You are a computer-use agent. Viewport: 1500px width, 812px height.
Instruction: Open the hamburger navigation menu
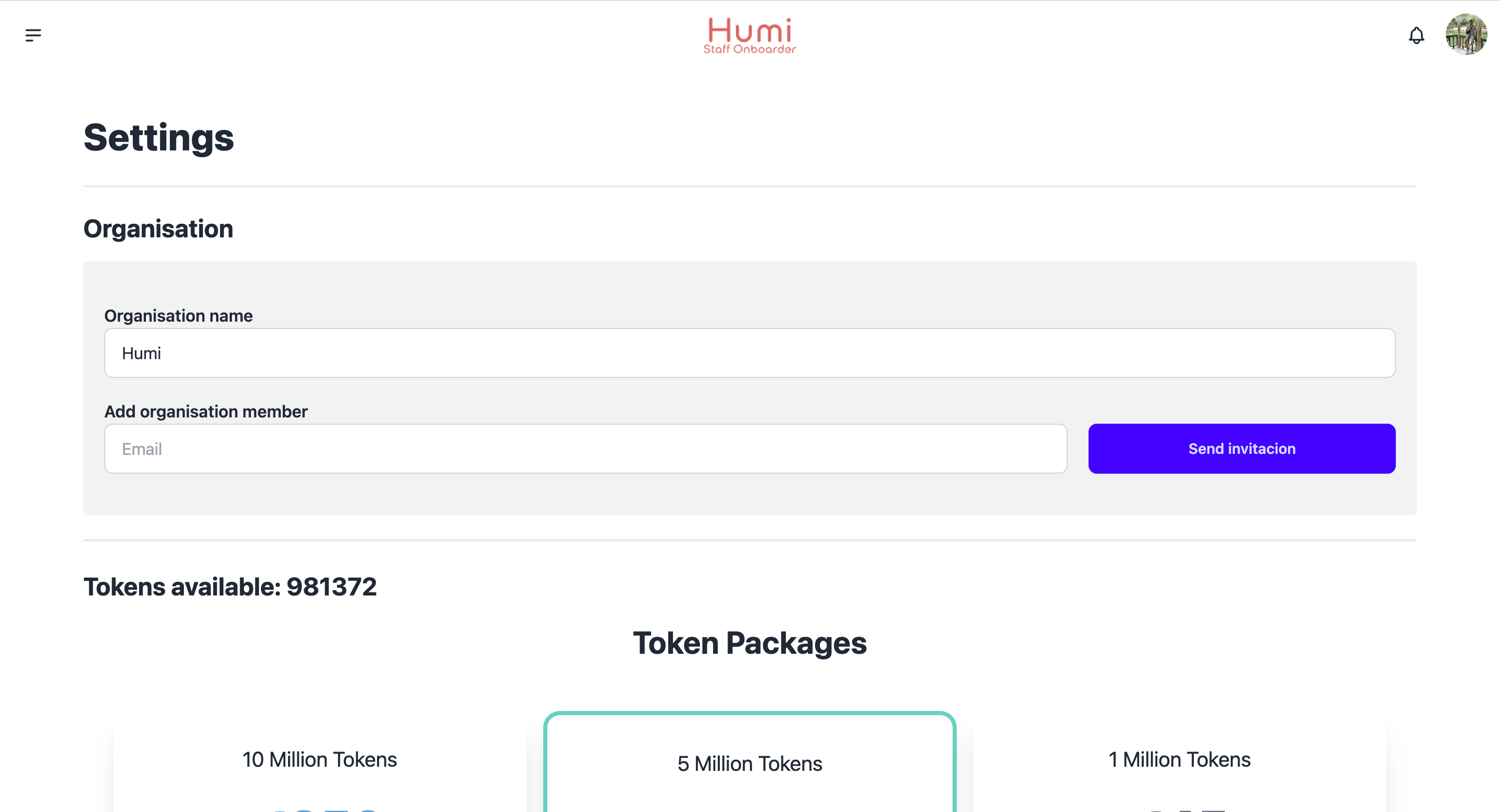click(33, 35)
